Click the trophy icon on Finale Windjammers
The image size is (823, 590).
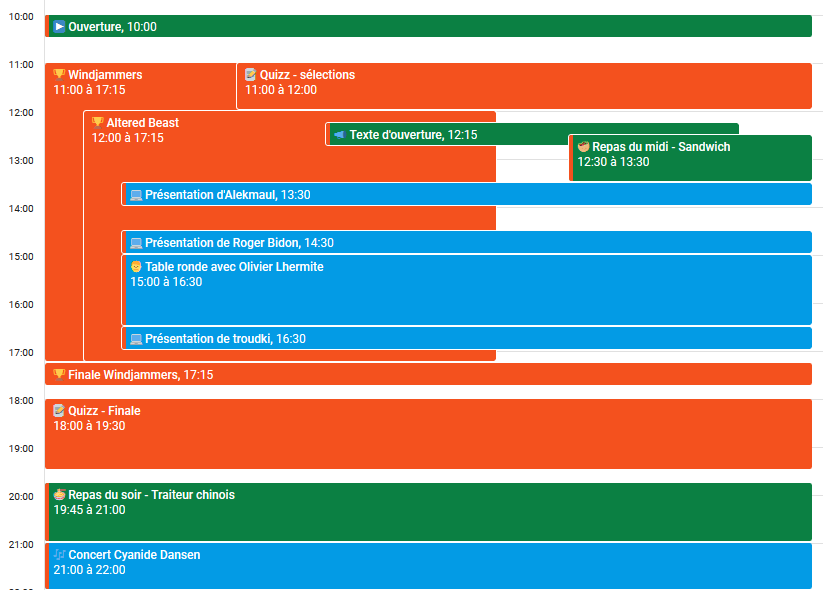59,375
